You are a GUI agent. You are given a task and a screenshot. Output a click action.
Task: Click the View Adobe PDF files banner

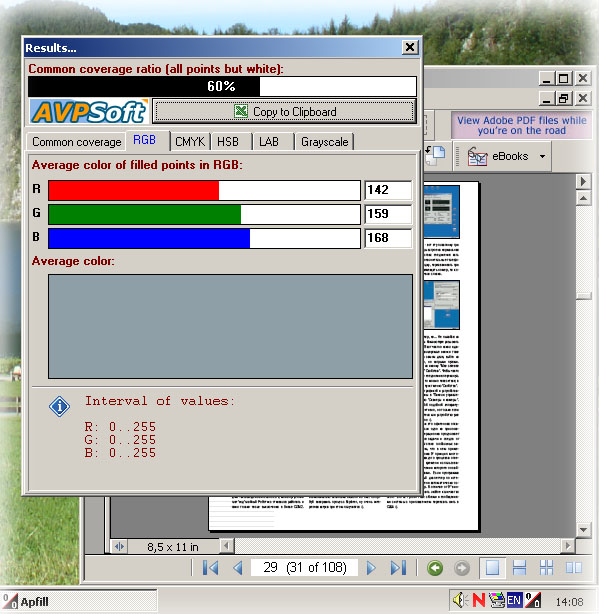tap(521, 125)
